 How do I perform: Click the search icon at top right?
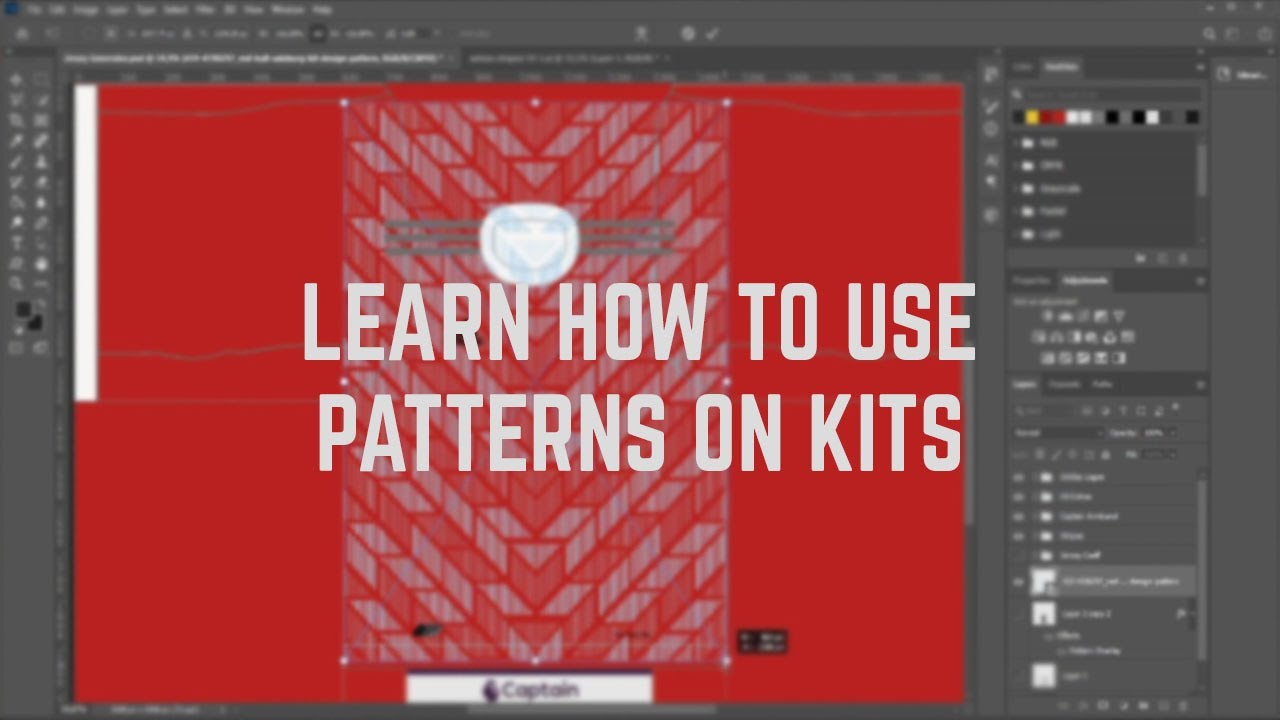(1210, 33)
